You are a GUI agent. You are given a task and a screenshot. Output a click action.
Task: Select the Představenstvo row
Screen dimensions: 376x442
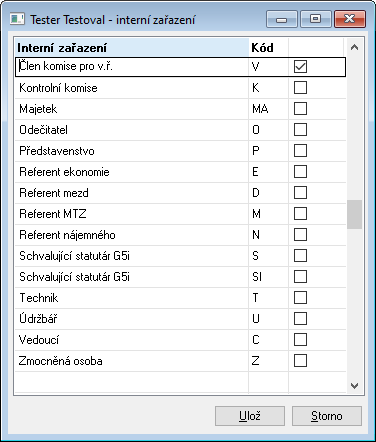coord(180,151)
